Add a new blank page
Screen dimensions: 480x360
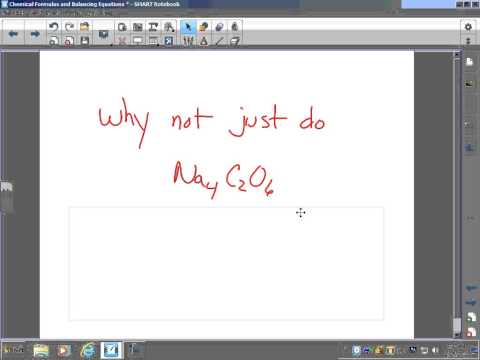(x=54, y=41)
